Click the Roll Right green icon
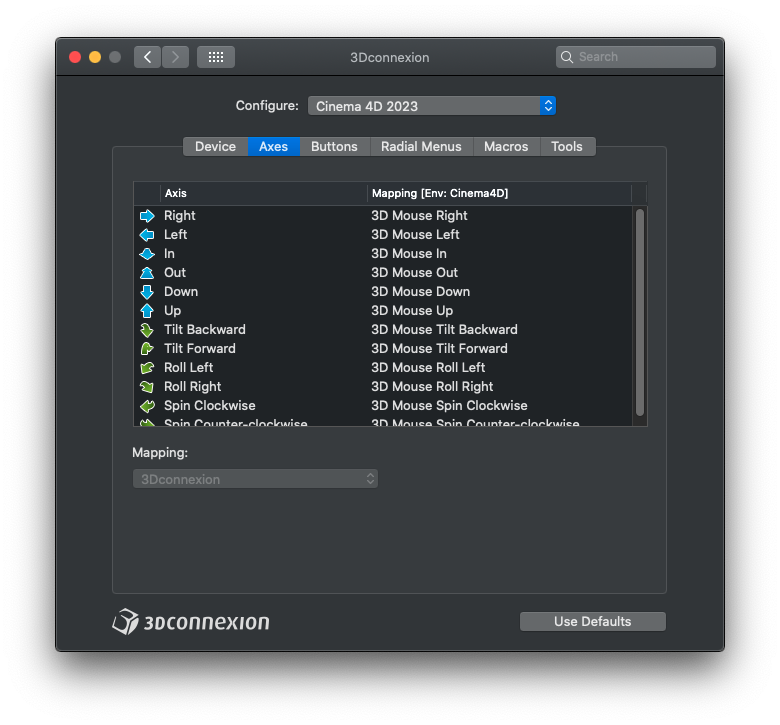 click(x=147, y=387)
